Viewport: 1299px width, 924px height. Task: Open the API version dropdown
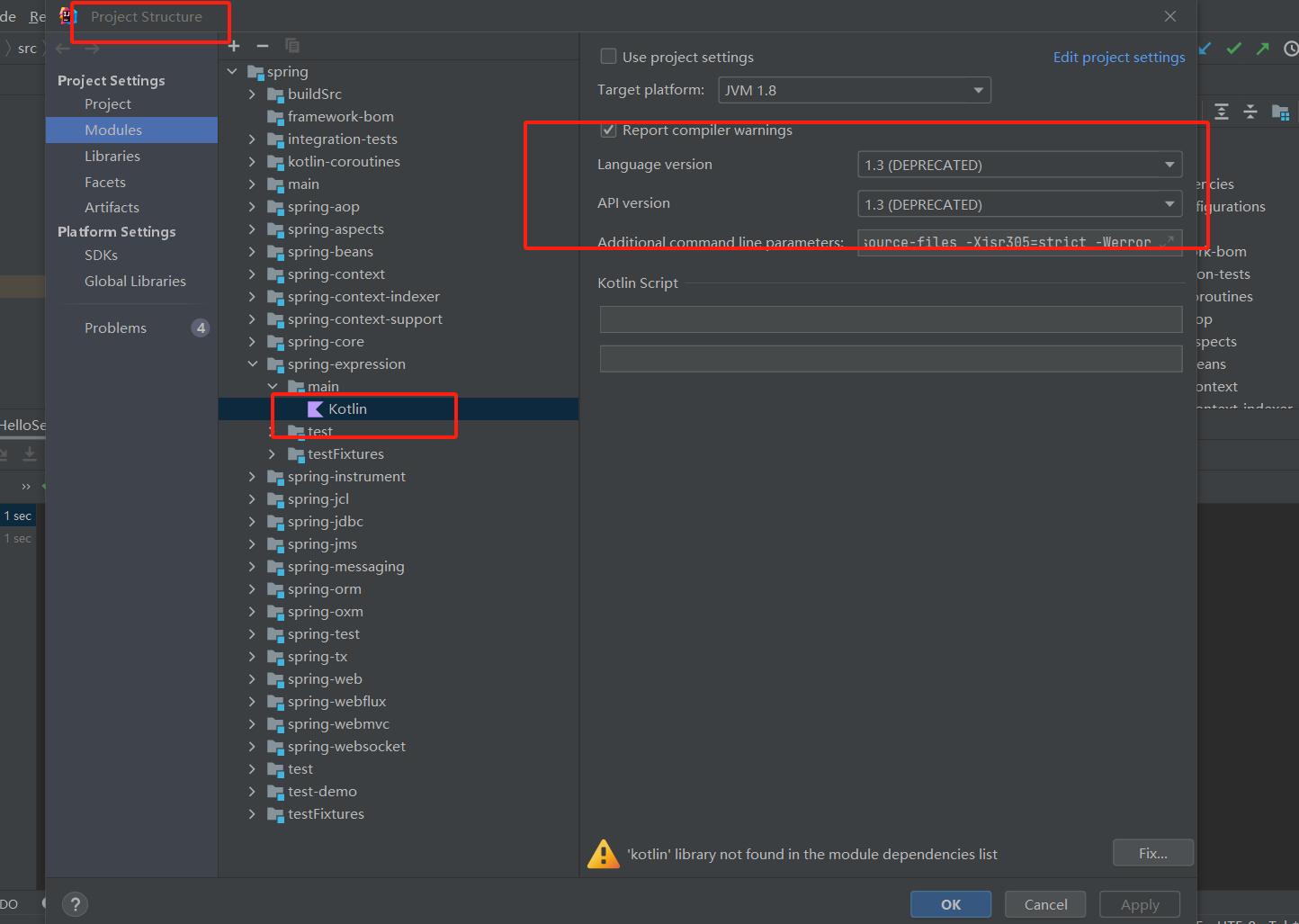1020,204
